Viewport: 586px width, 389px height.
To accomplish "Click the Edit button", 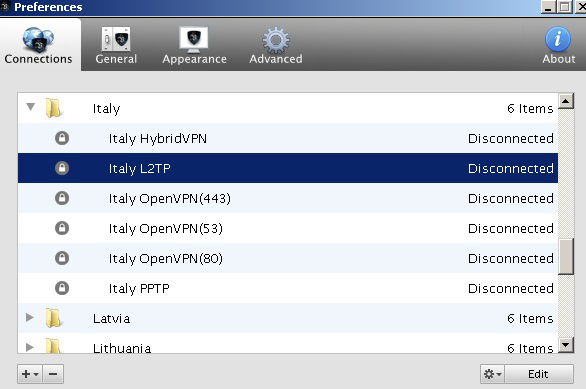I will [x=539, y=374].
